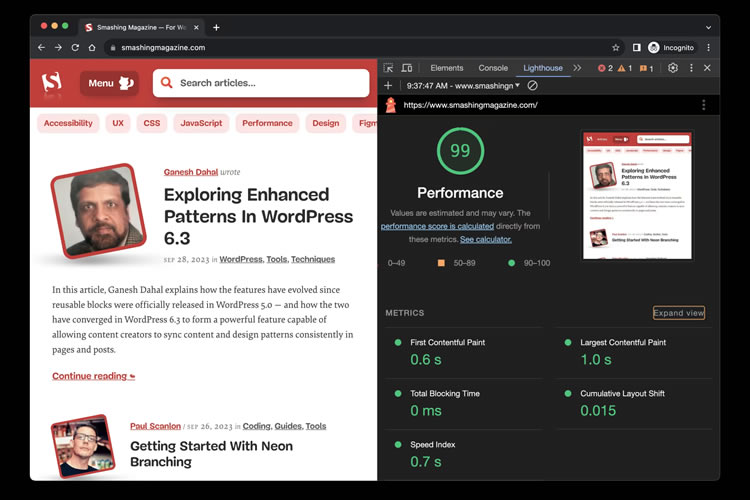Screen dimensions: 750x500
Task: Go to the browser home page icon
Action: (x=92, y=47)
